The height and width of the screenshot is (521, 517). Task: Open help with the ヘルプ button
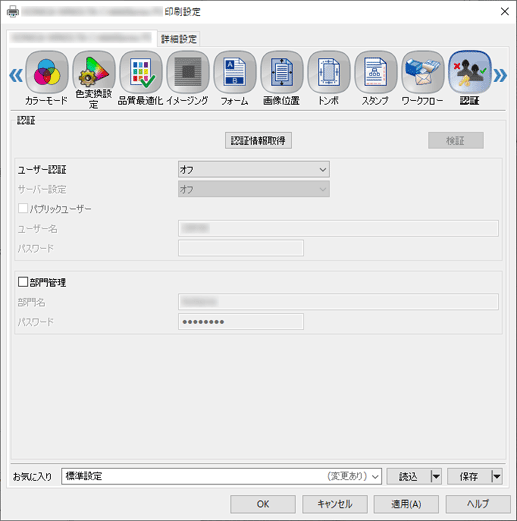(x=478, y=504)
